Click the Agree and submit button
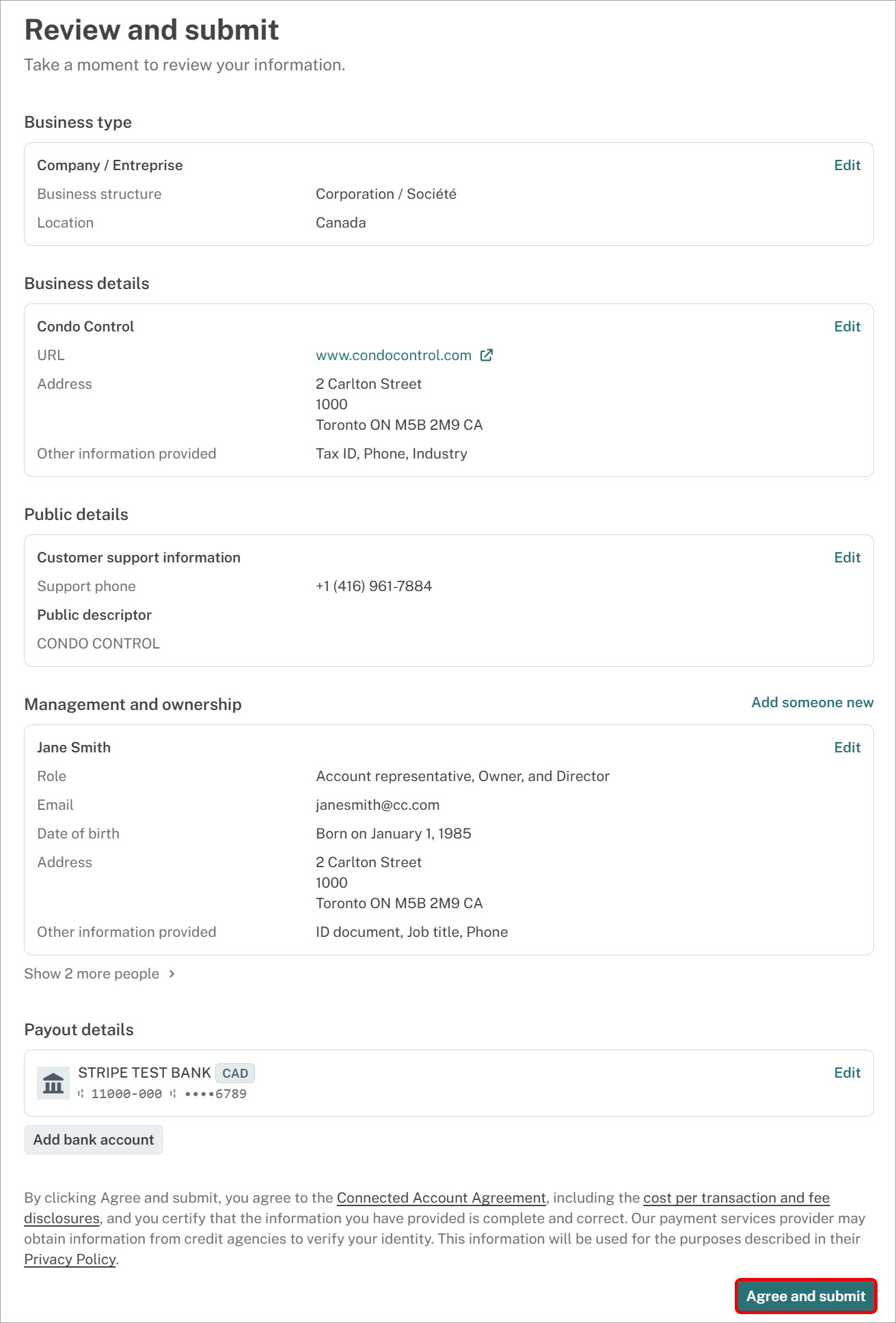Image resolution: width=896 pixels, height=1323 pixels. 806,1296
